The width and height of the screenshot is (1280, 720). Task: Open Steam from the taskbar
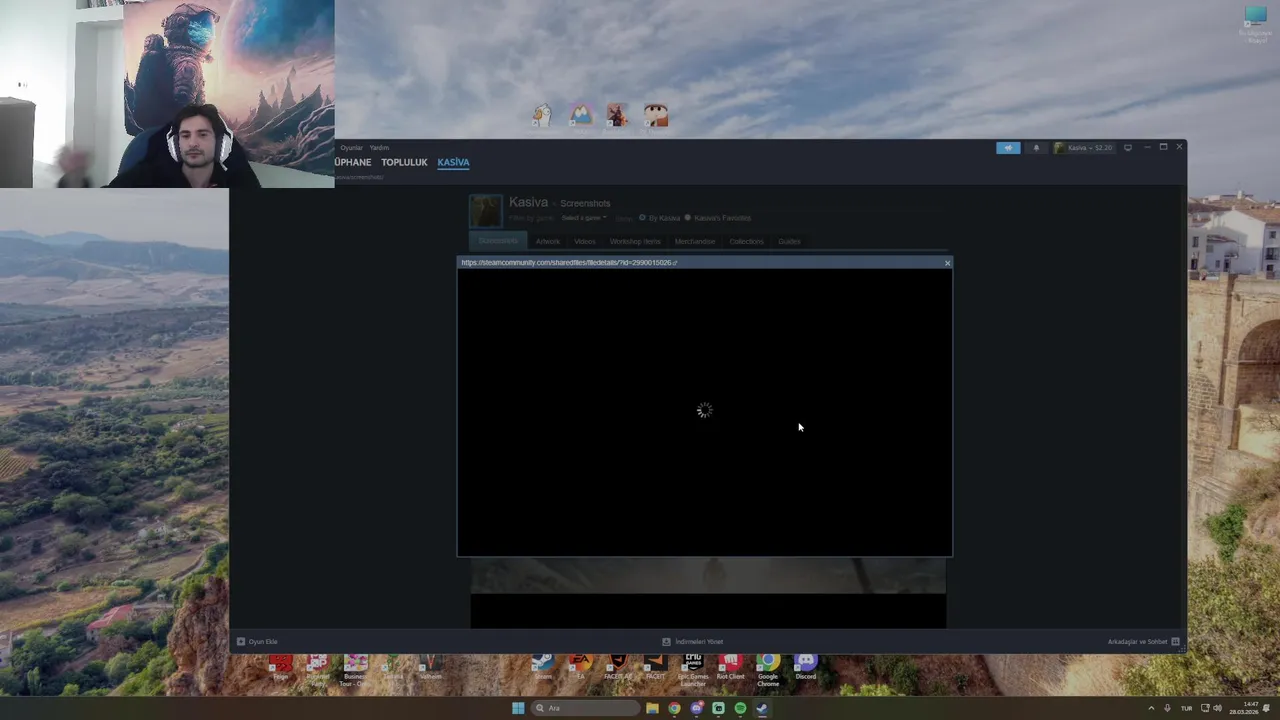click(762, 708)
